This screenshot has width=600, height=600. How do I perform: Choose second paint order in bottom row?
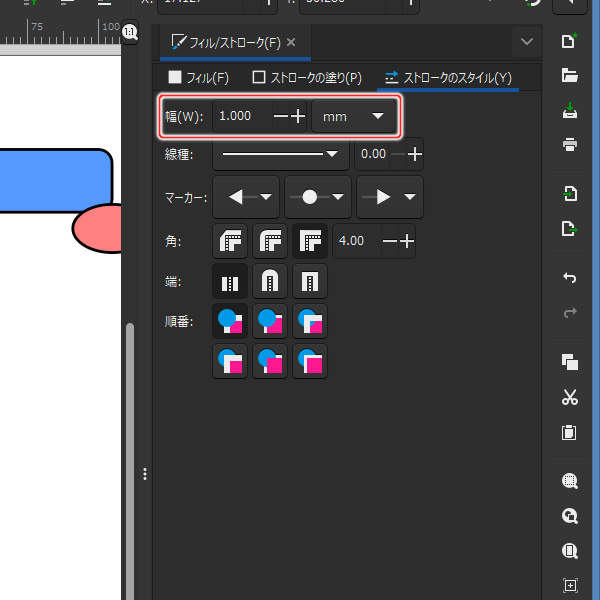270,361
